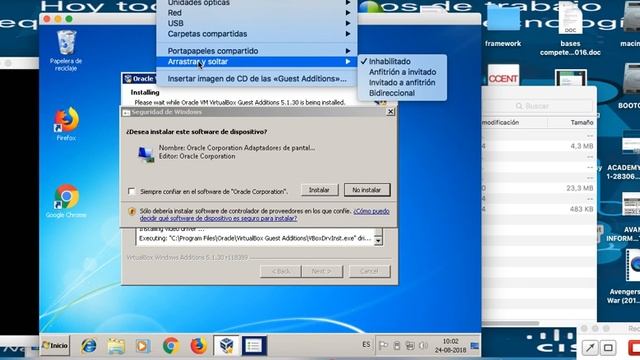The width and height of the screenshot is (640, 360).
Task: Click the Buscar search field in Finder
Action: point(538,106)
